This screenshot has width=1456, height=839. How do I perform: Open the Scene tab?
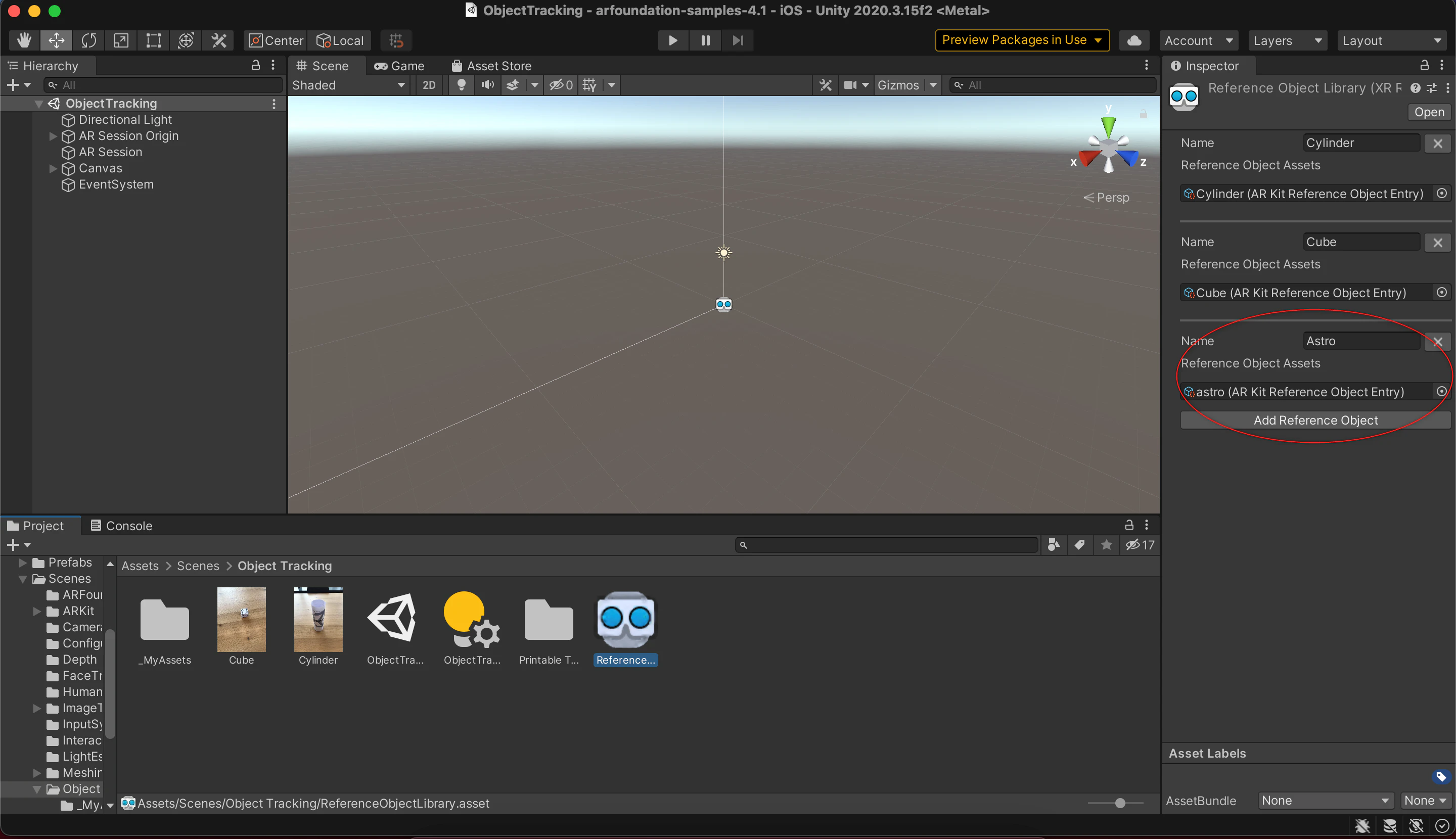[x=323, y=66]
